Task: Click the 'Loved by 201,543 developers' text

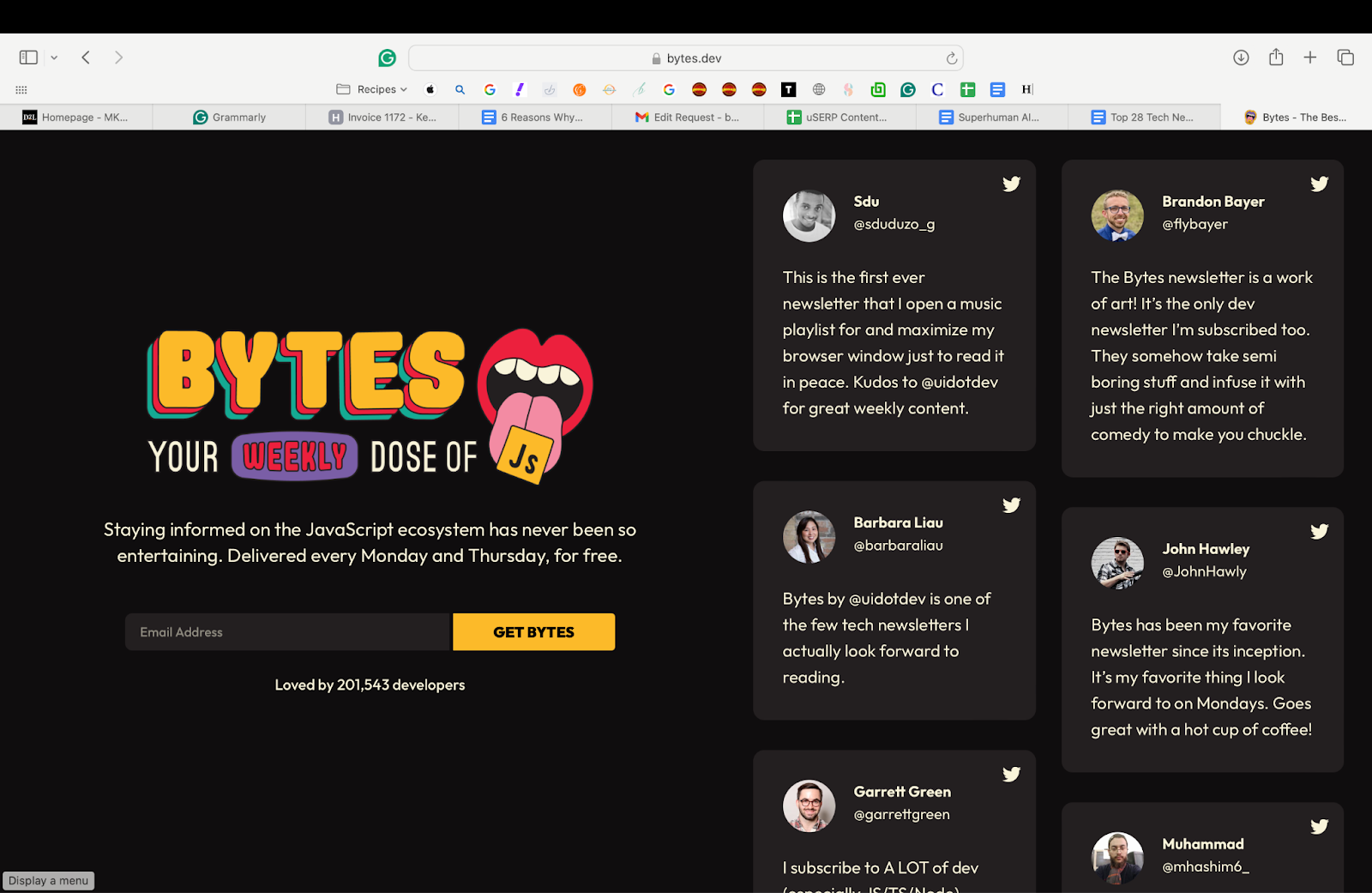Action: point(370,685)
